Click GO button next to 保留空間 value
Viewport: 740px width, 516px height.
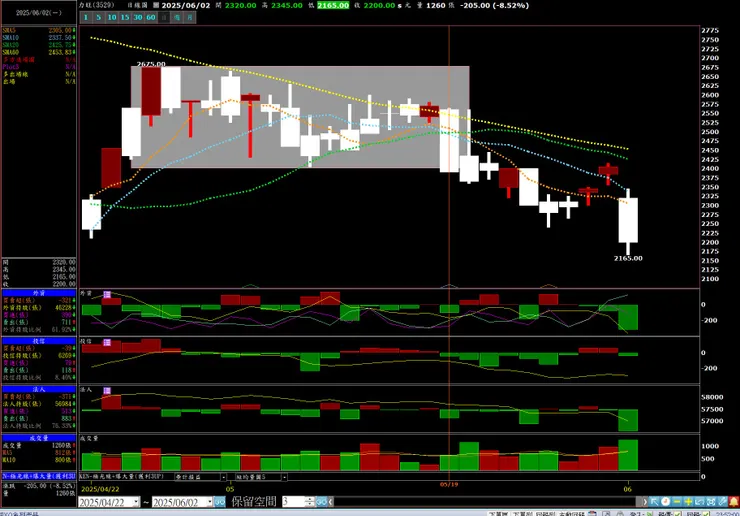pos(321,502)
